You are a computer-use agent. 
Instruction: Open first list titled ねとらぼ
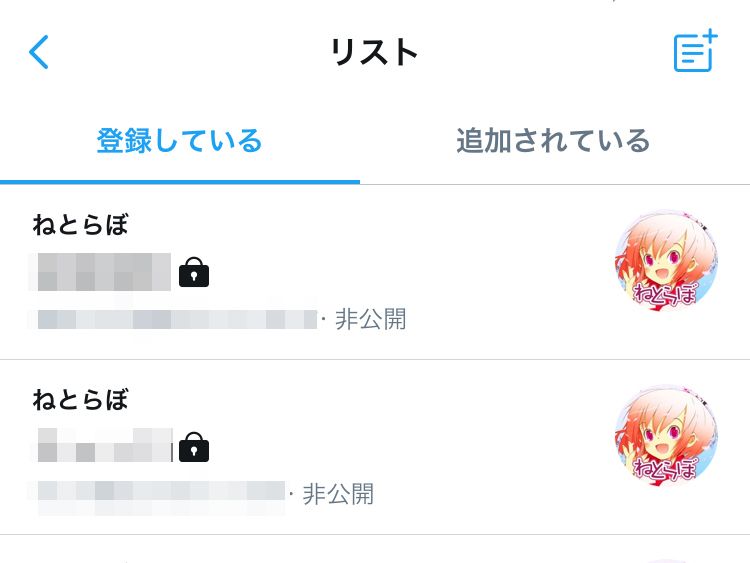81,225
